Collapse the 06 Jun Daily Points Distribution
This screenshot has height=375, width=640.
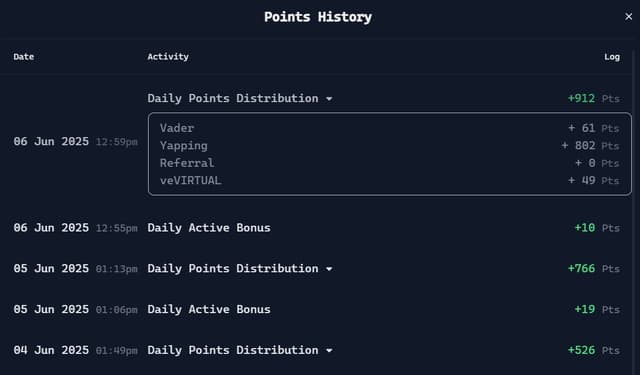tap(329, 99)
